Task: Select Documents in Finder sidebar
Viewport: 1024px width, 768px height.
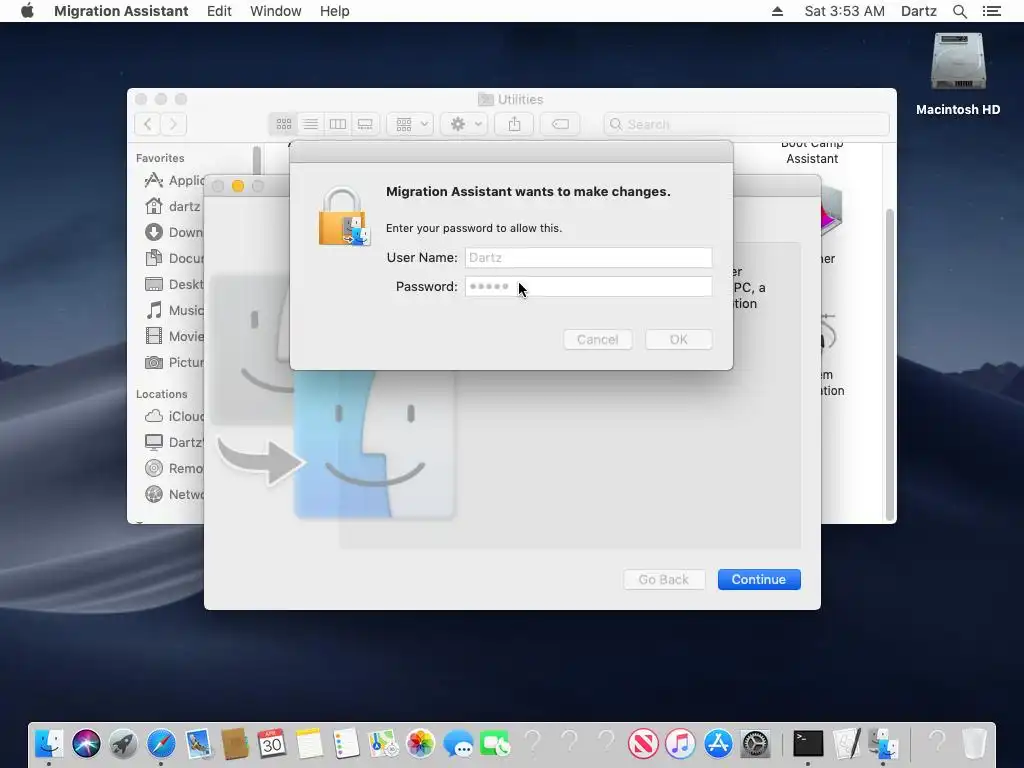Action: 173,258
